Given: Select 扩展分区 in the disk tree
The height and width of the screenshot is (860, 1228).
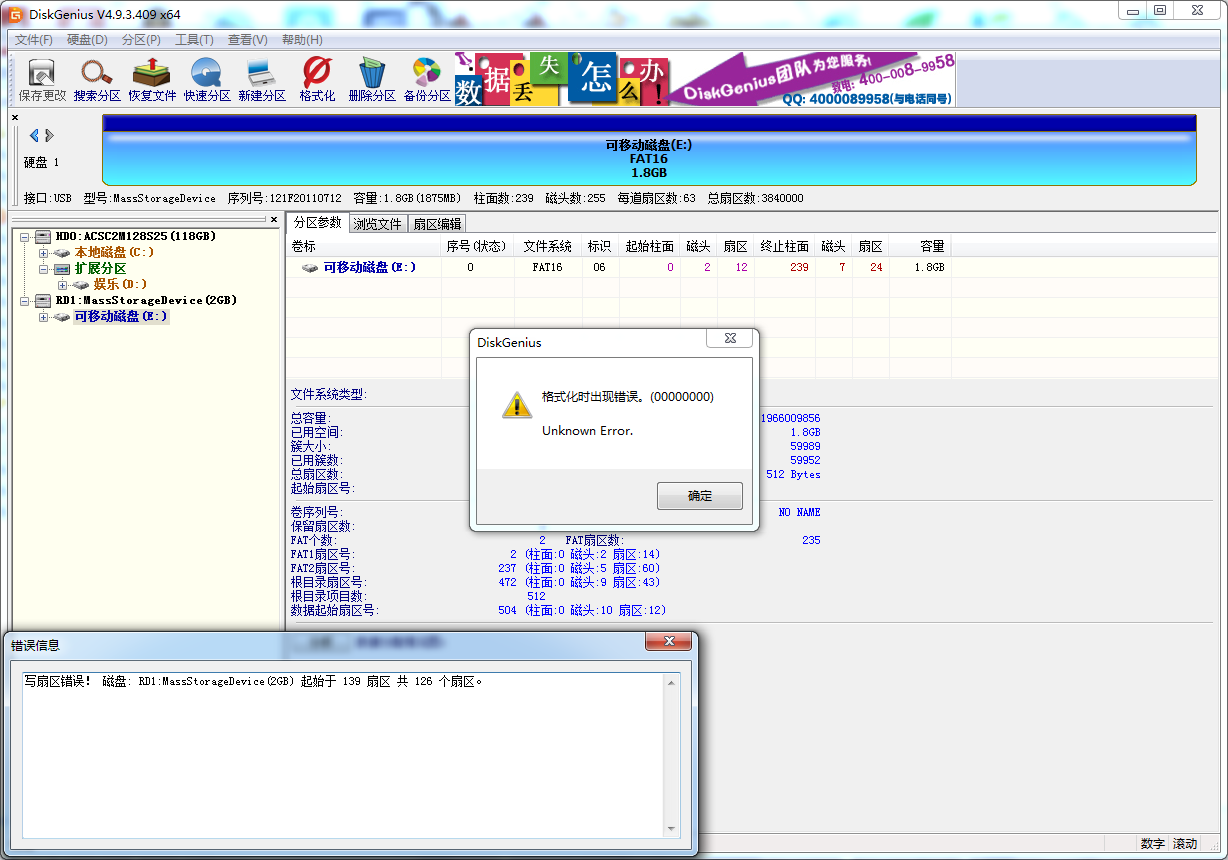Looking at the screenshot, I should point(100,269).
